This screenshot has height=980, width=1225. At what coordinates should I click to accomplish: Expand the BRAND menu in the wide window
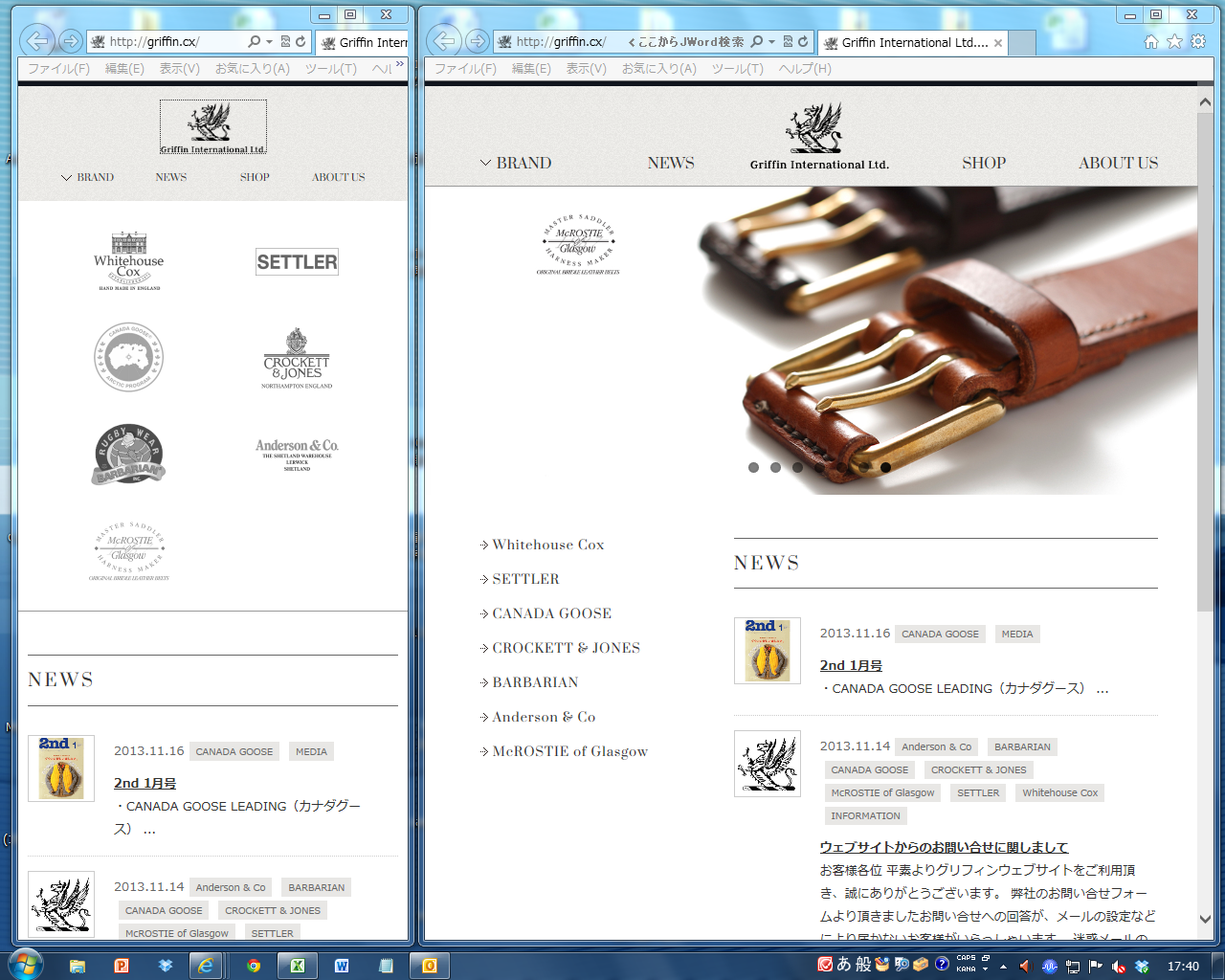[516, 163]
